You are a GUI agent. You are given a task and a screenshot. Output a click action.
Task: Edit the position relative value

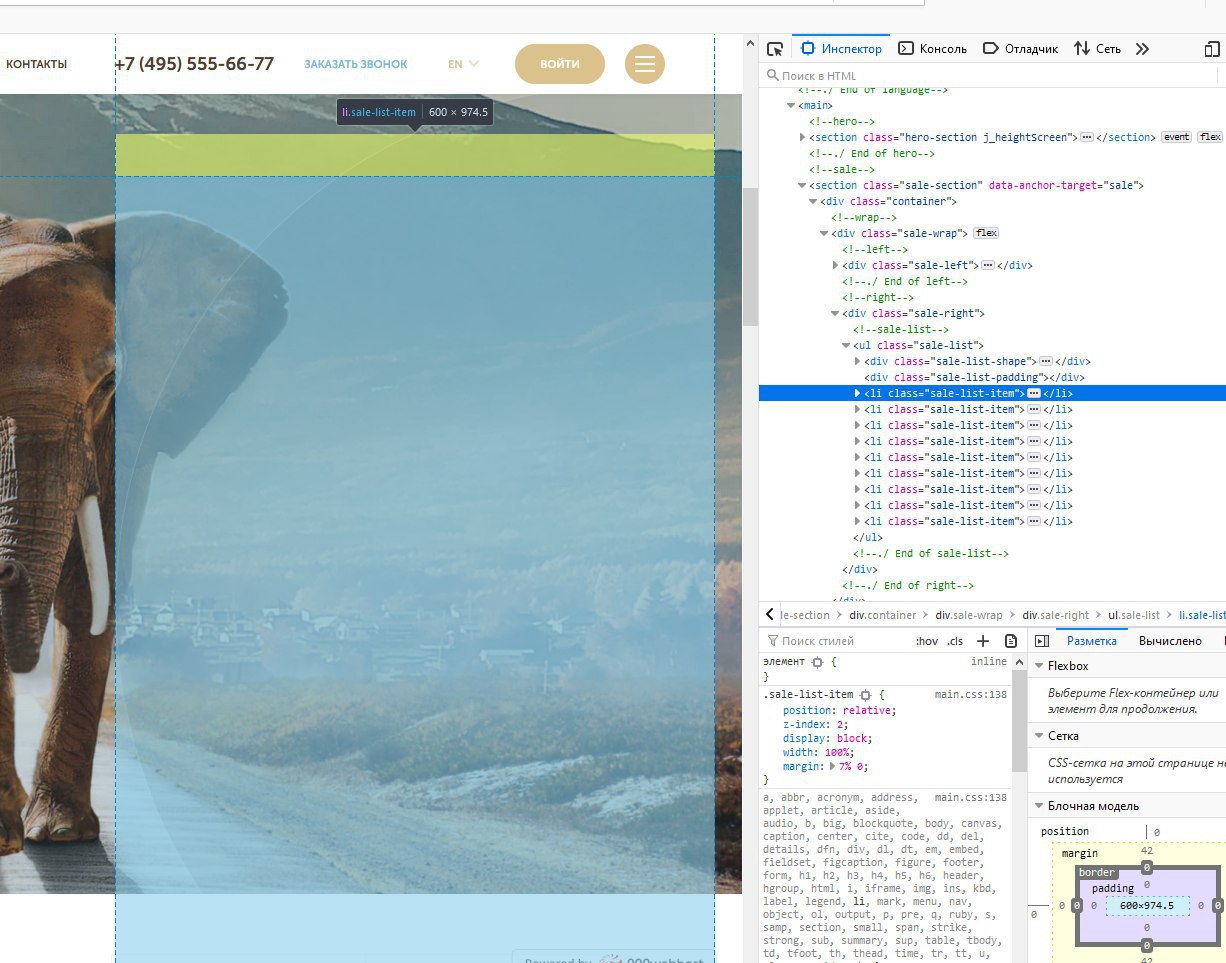867,710
